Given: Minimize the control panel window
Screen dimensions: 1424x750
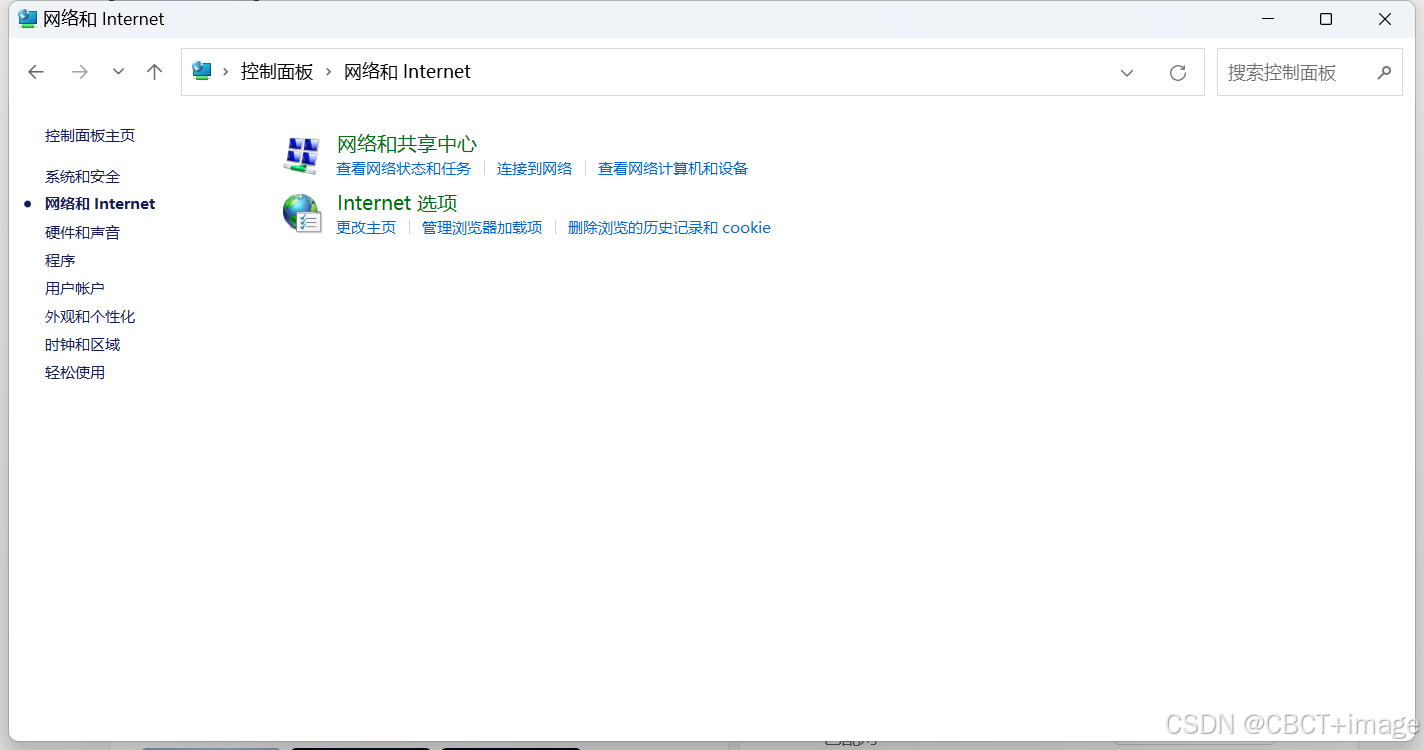Looking at the screenshot, I should 1267,19.
